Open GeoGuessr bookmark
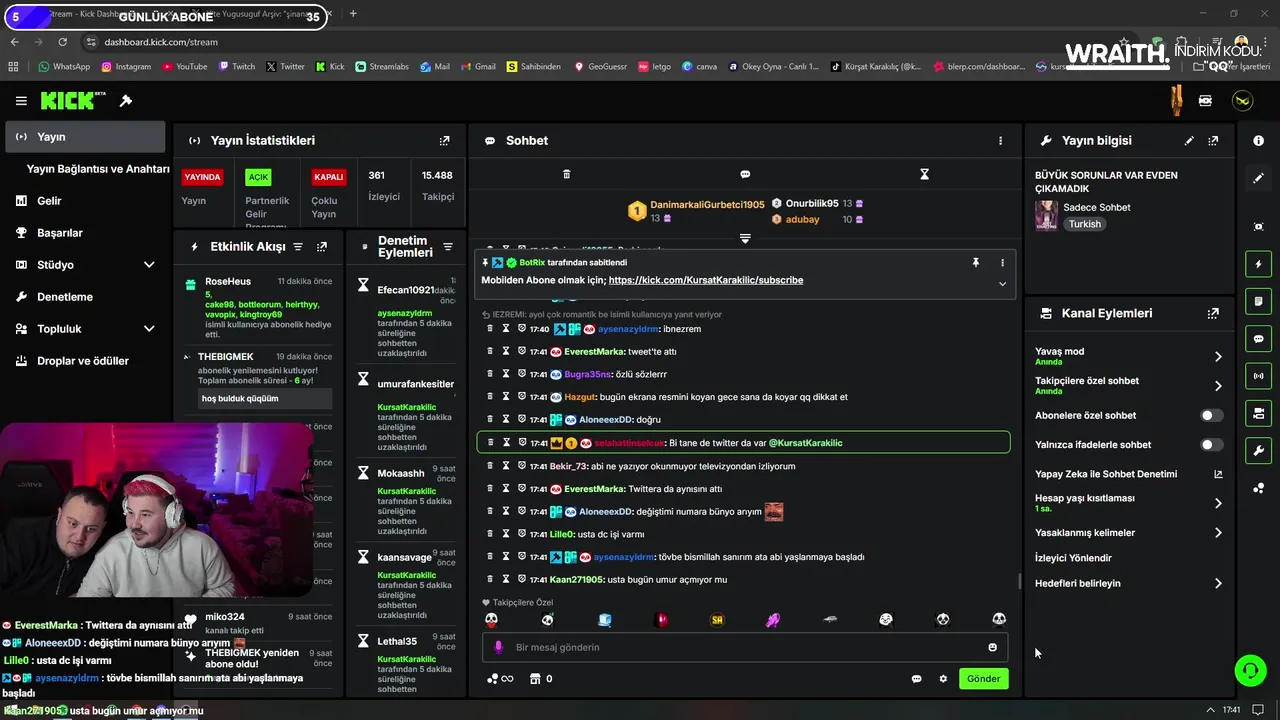1280x720 pixels. pos(600,67)
